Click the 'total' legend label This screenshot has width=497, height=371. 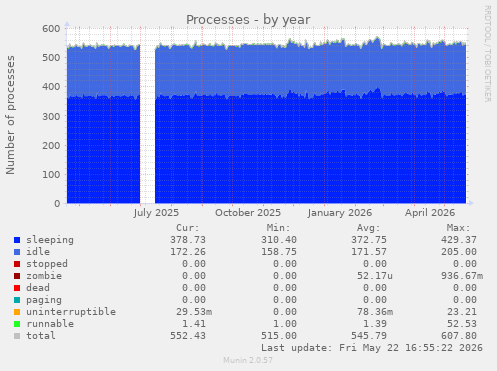click(x=41, y=336)
